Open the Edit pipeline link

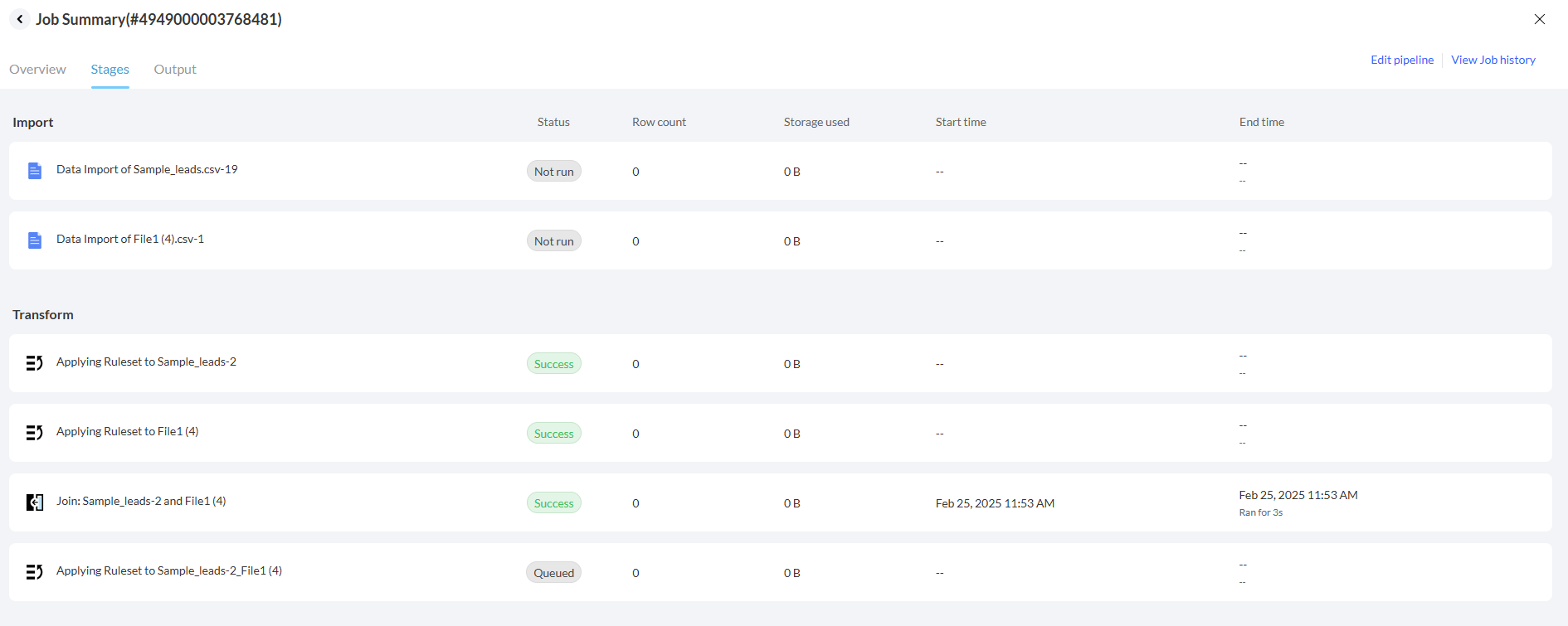[x=1402, y=60]
